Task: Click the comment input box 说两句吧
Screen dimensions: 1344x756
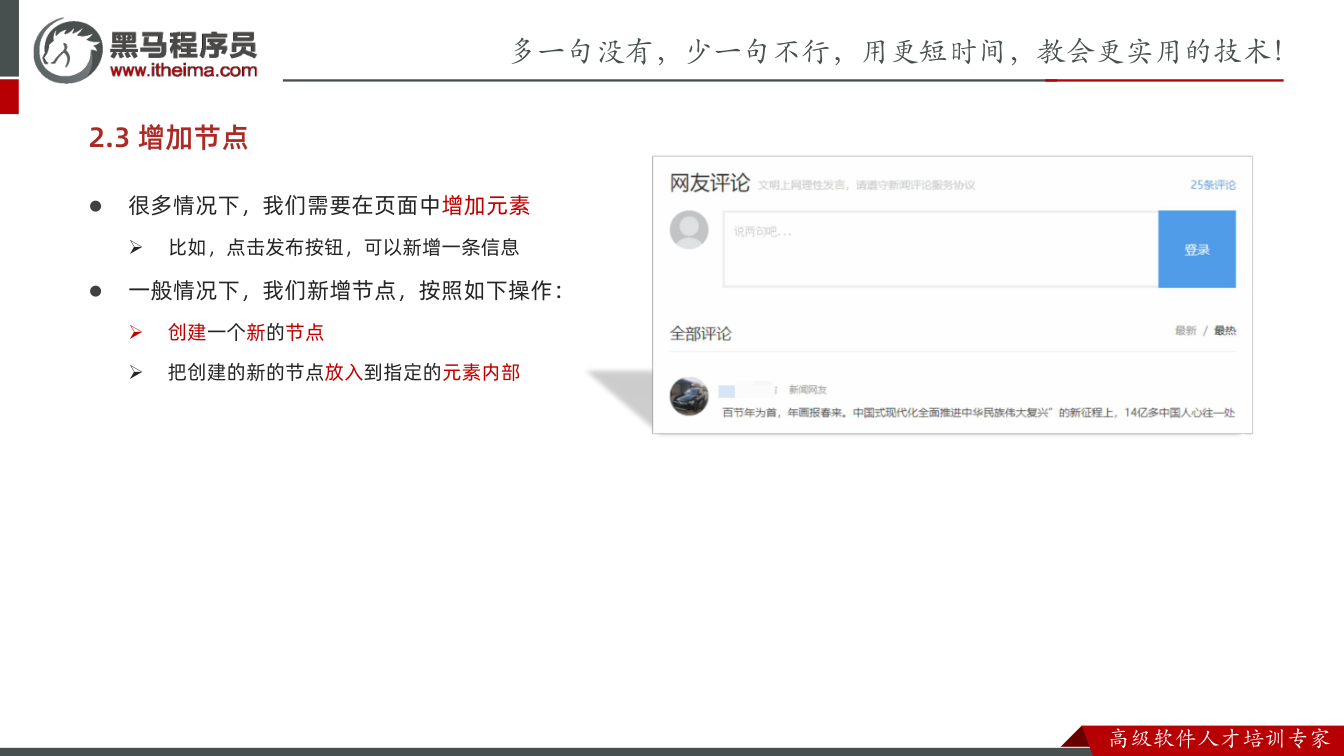Action: tap(940, 249)
